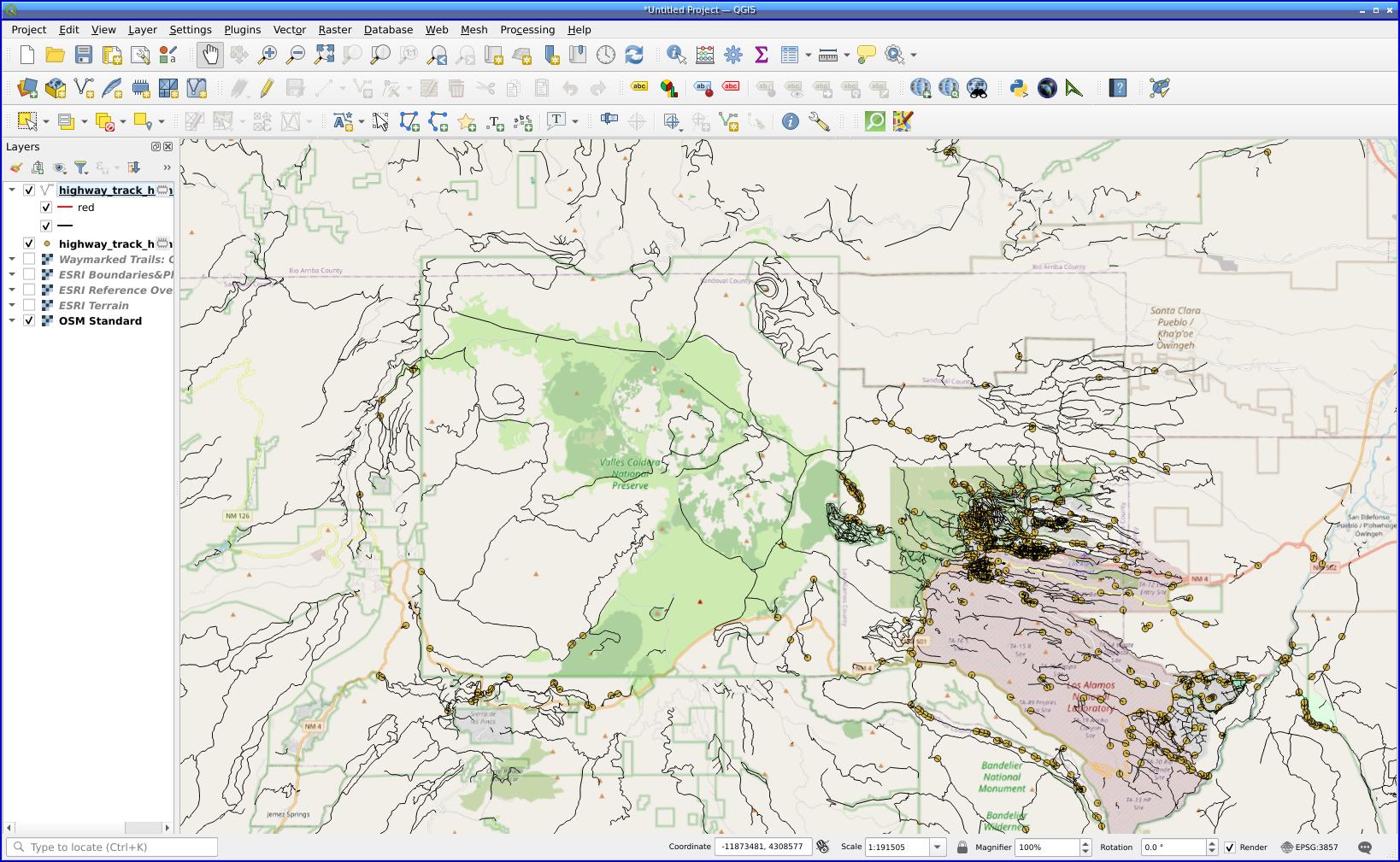The height and width of the screenshot is (862, 1400).
Task: Activate the Pan Map hand tool
Action: pos(209,55)
